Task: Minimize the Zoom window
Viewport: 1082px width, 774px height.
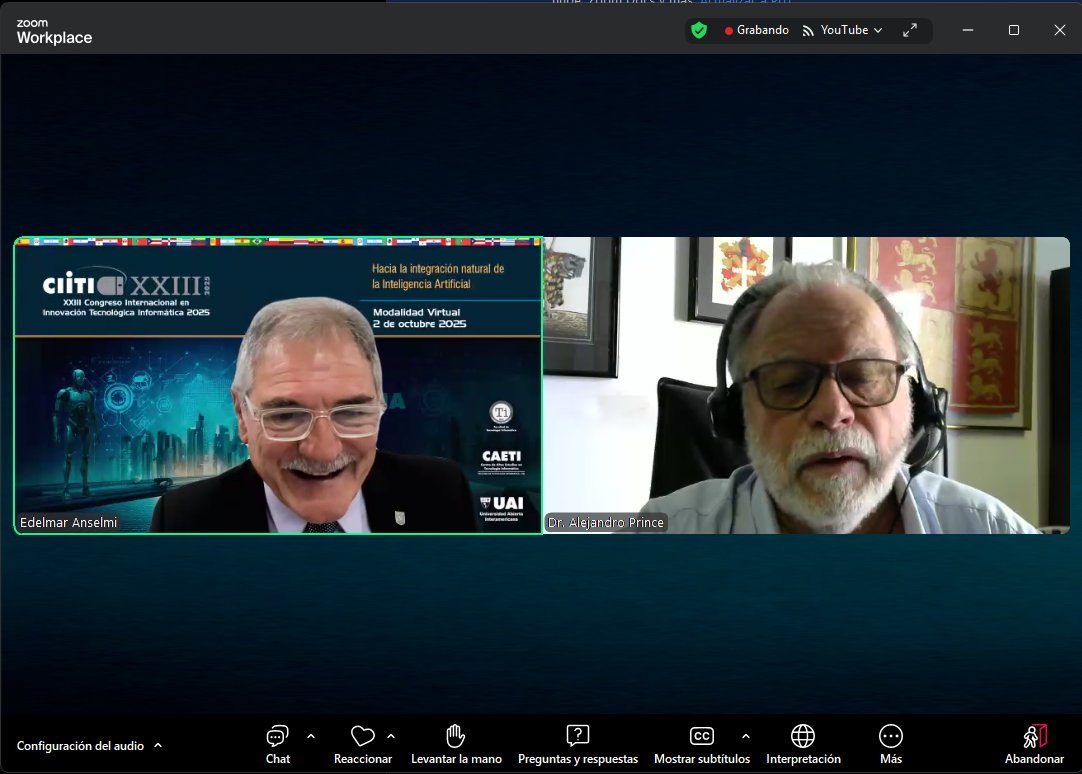Action: 968,30
